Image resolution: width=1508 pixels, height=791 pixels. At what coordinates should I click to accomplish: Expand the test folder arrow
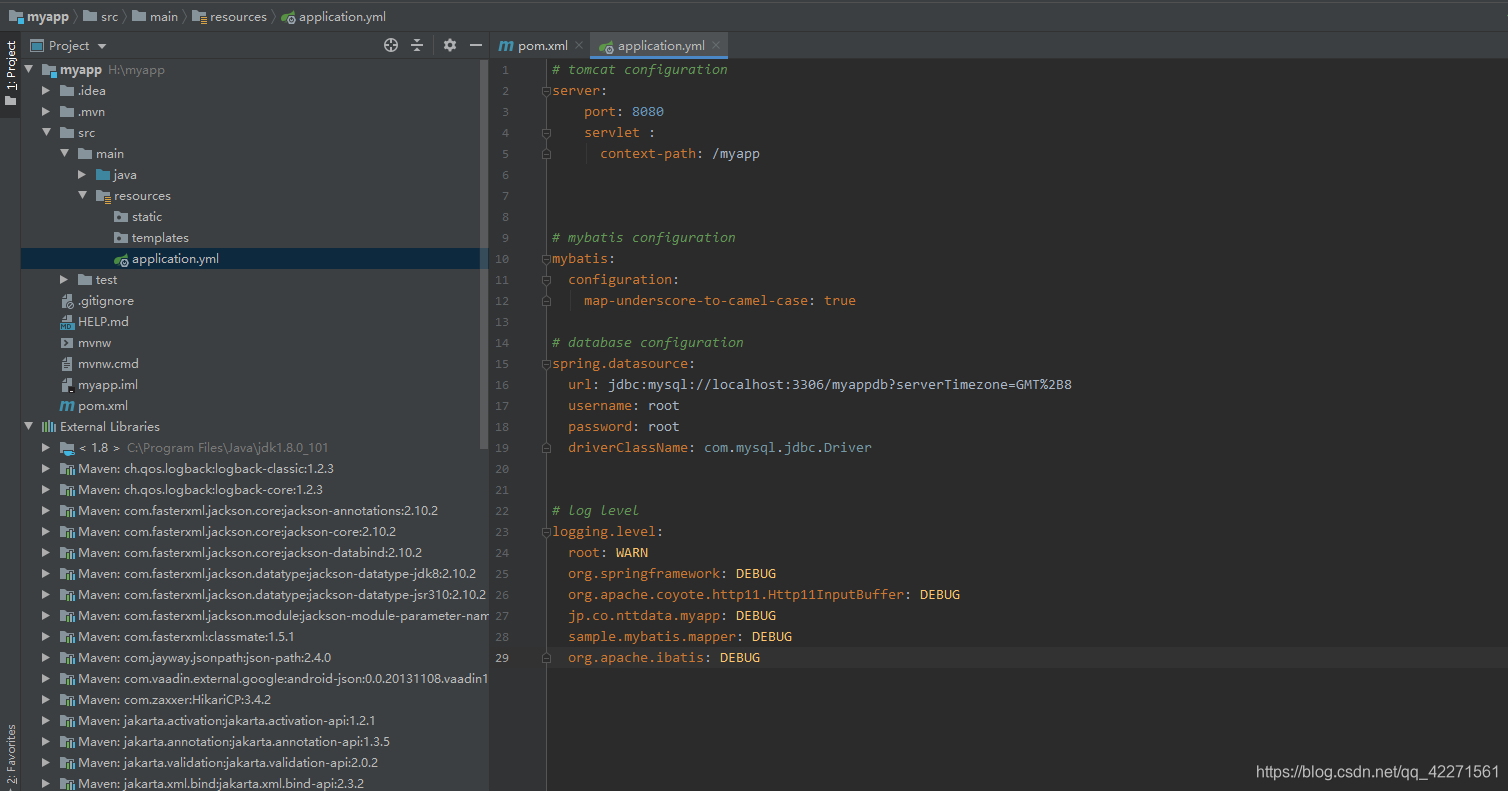coord(64,280)
